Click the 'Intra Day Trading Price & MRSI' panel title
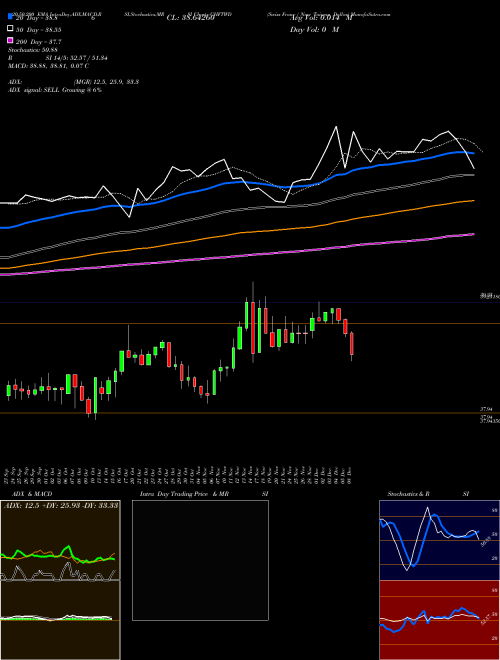 click(x=204, y=494)
